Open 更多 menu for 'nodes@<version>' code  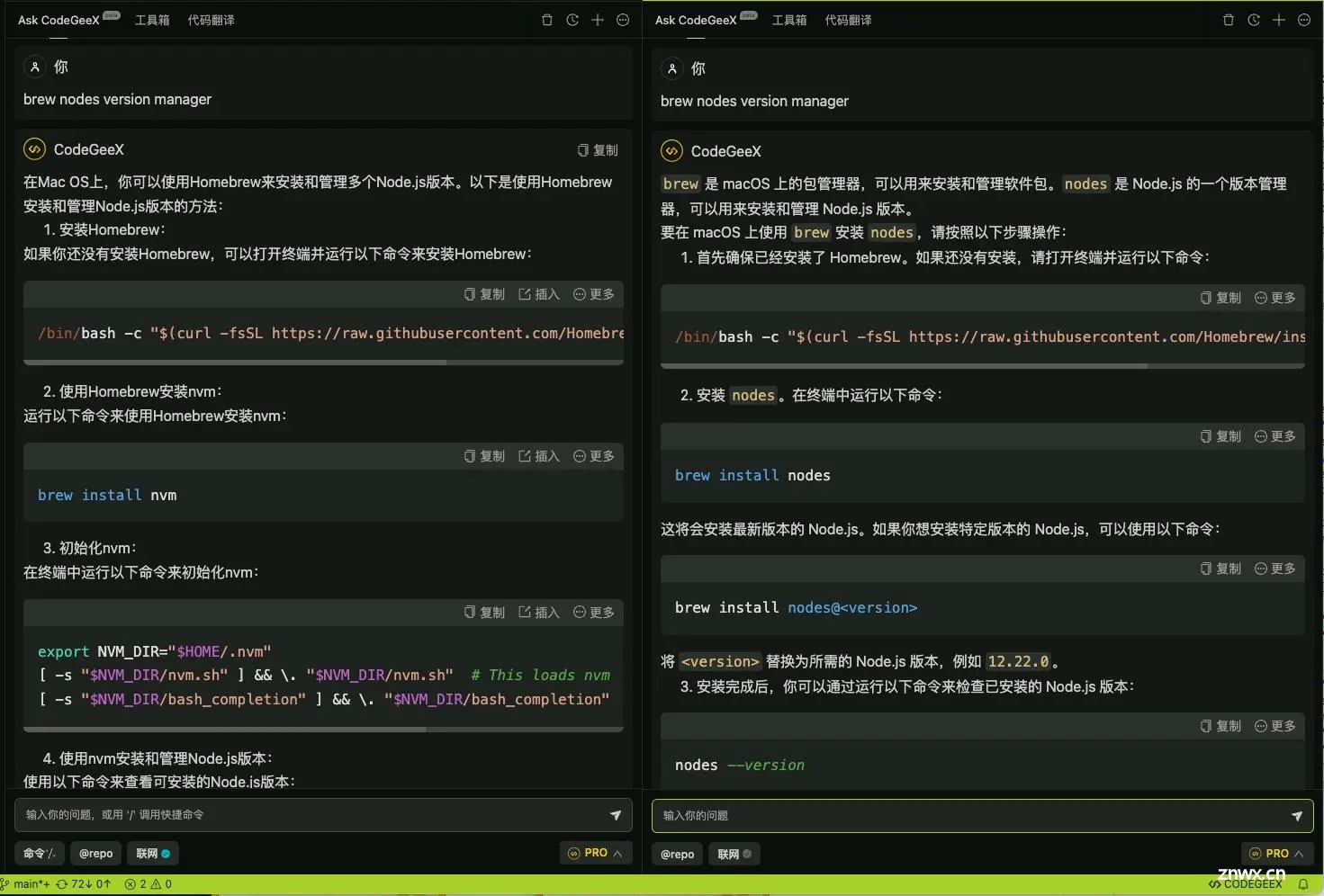coord(1275,569)
